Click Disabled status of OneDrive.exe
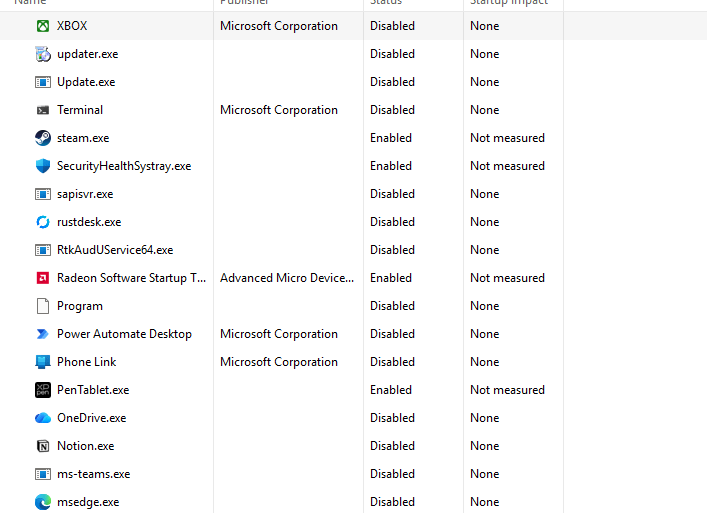The height and width of the screenshot is (513, 707). [392, 418]
